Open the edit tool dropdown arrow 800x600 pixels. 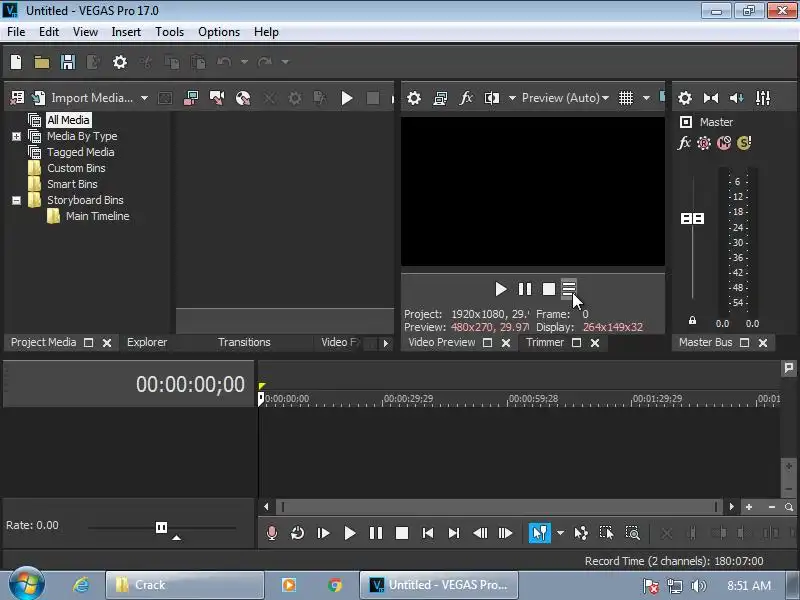560,533
